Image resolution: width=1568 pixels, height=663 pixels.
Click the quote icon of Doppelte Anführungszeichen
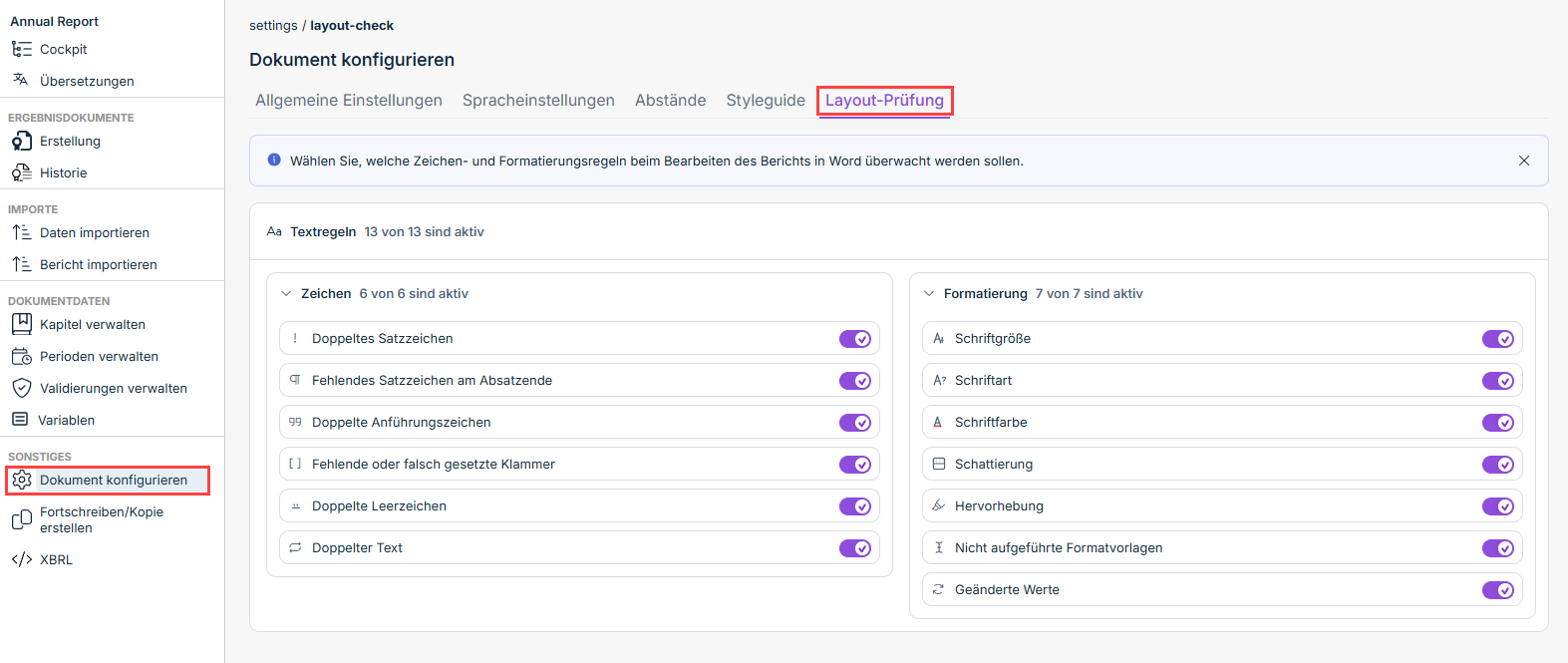pyautogui.click(x=295, y=422)
